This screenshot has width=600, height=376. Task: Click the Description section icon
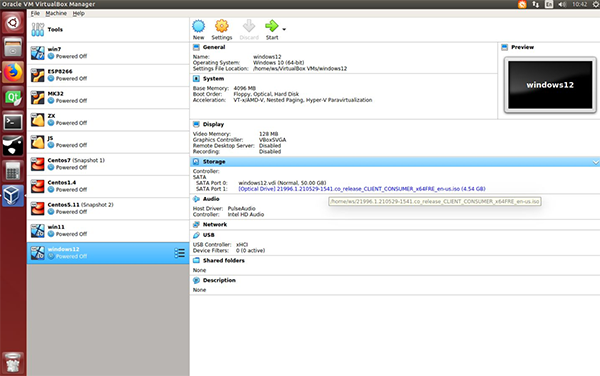coord(196,280)
